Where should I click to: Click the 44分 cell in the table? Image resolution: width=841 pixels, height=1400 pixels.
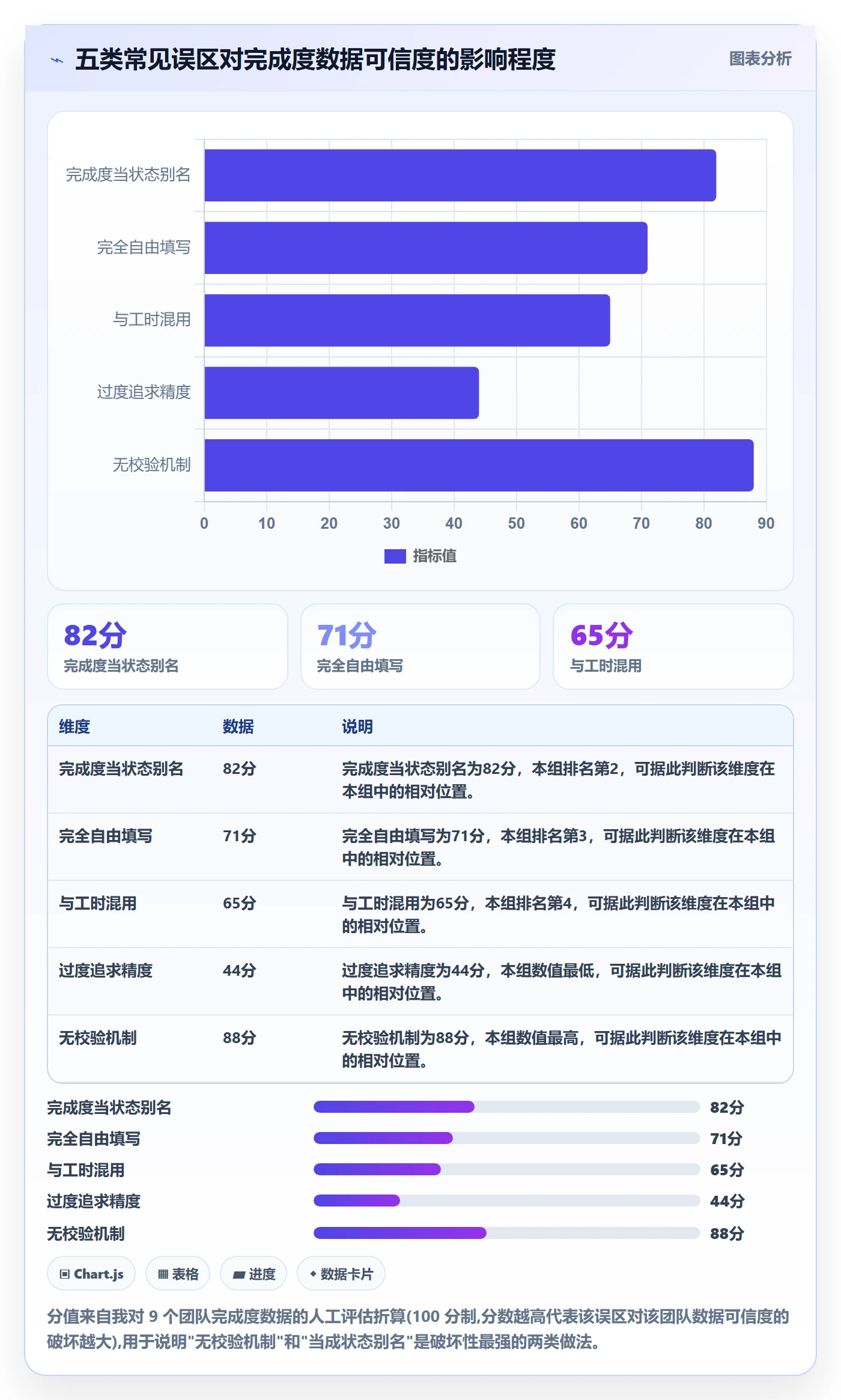click(x=240, y=970)
